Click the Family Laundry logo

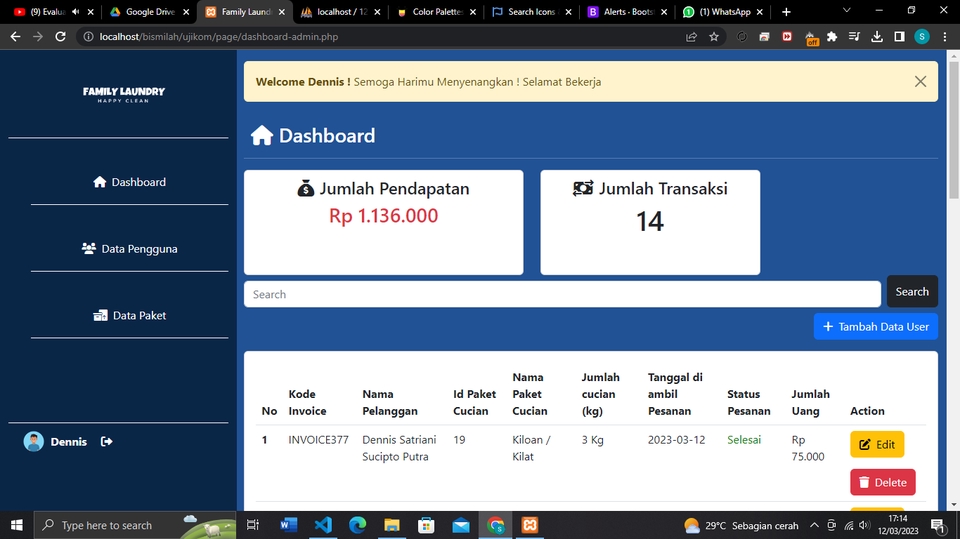[124, 94]
